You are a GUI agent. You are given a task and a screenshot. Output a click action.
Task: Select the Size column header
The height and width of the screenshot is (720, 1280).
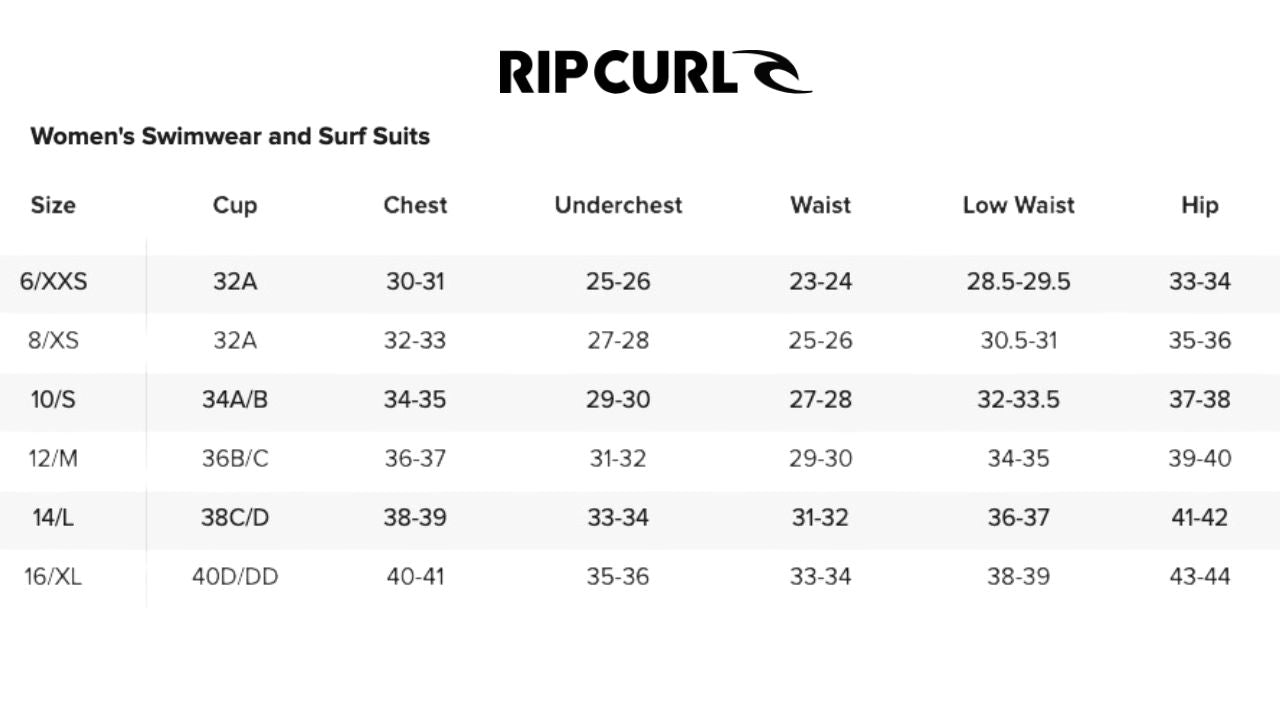(53, 205)
